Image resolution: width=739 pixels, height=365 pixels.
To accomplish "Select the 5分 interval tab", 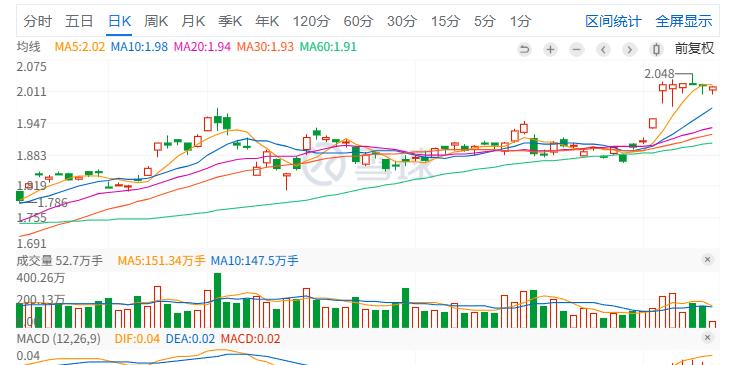I will coord(485,21).
